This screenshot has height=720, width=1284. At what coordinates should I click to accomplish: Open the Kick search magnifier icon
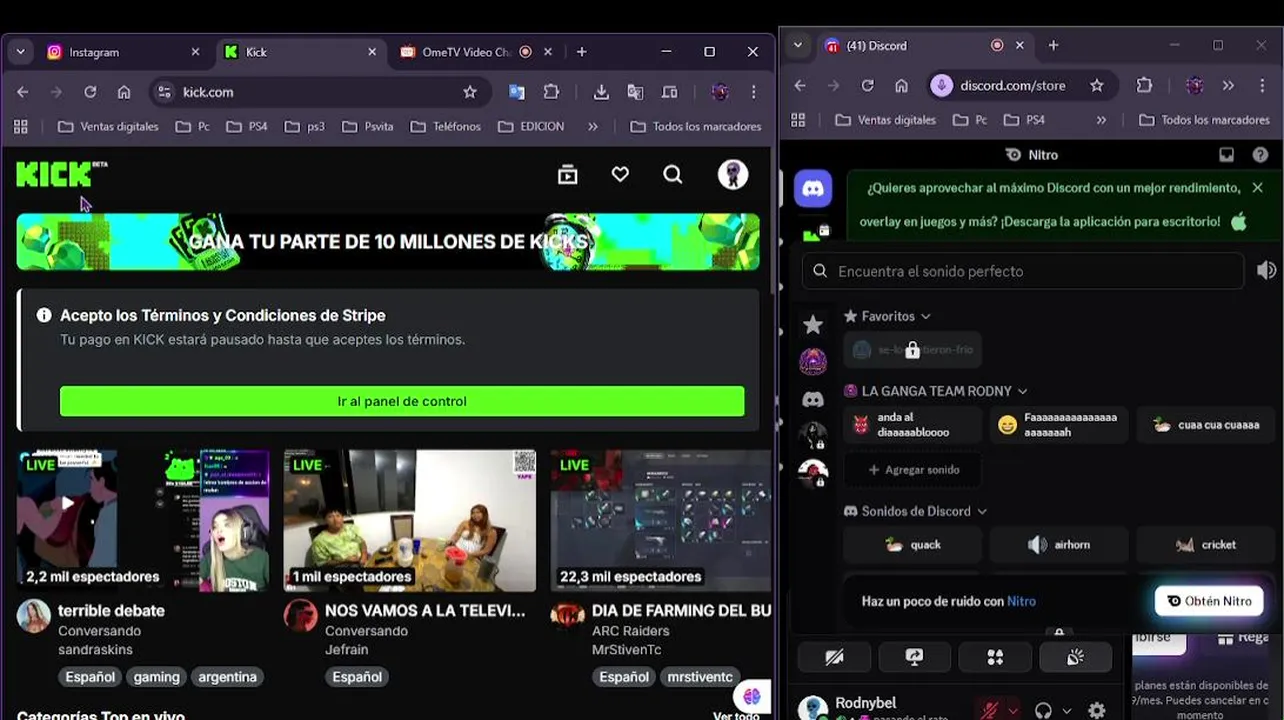[x=673, y=175]
